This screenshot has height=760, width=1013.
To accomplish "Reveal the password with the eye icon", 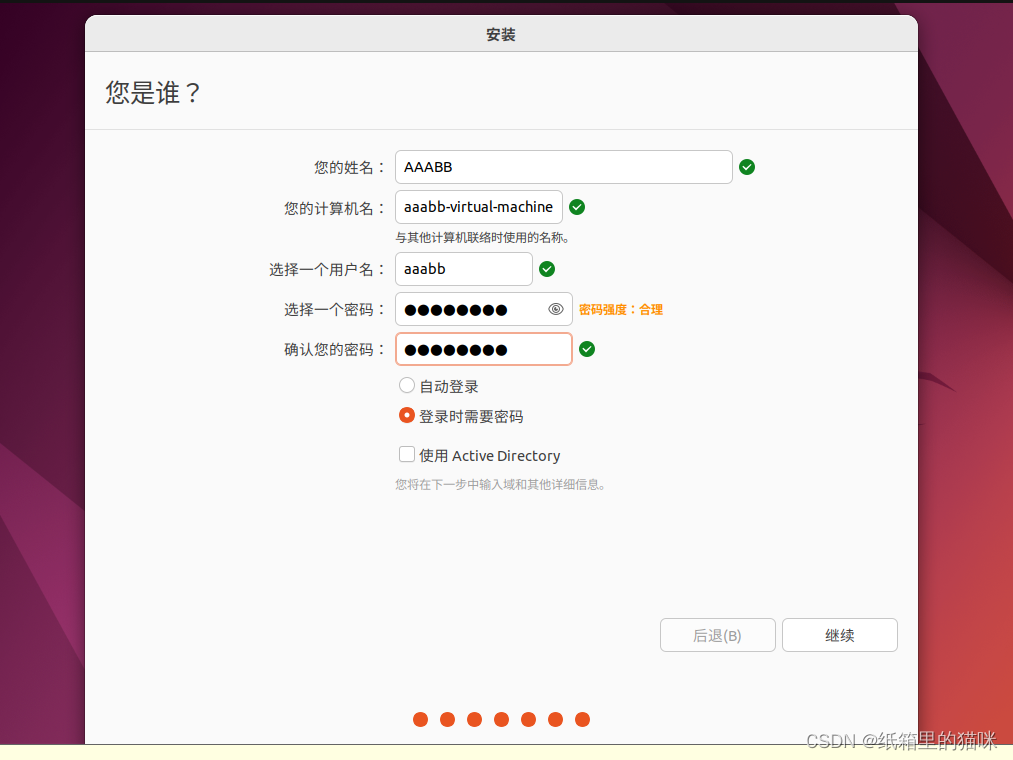I will coord(556,309).
